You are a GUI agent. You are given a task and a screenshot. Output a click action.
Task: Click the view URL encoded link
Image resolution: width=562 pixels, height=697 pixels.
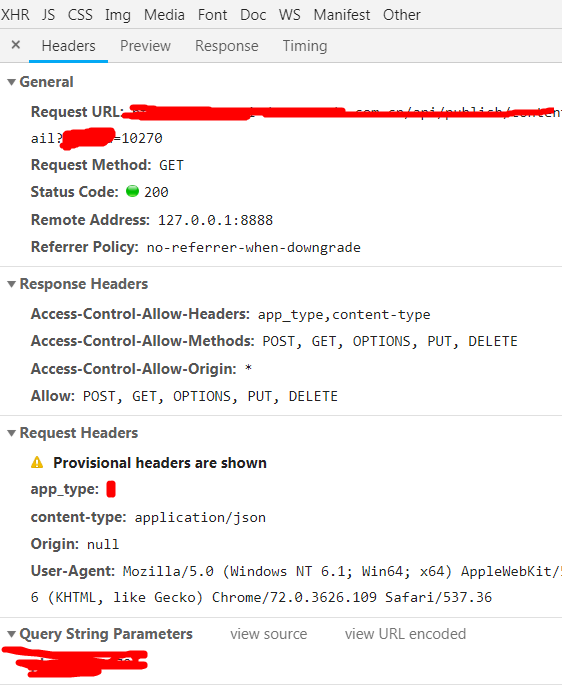[405, 634]
